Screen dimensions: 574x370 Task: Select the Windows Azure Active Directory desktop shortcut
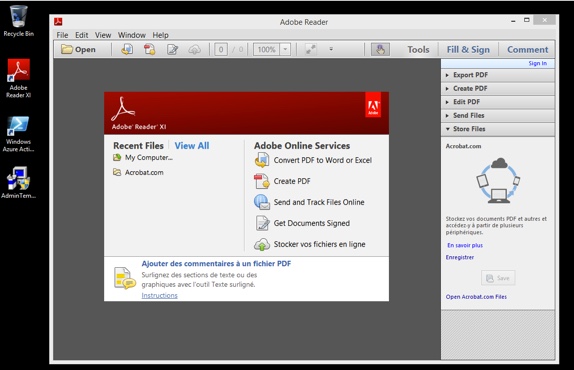[18, 134]
